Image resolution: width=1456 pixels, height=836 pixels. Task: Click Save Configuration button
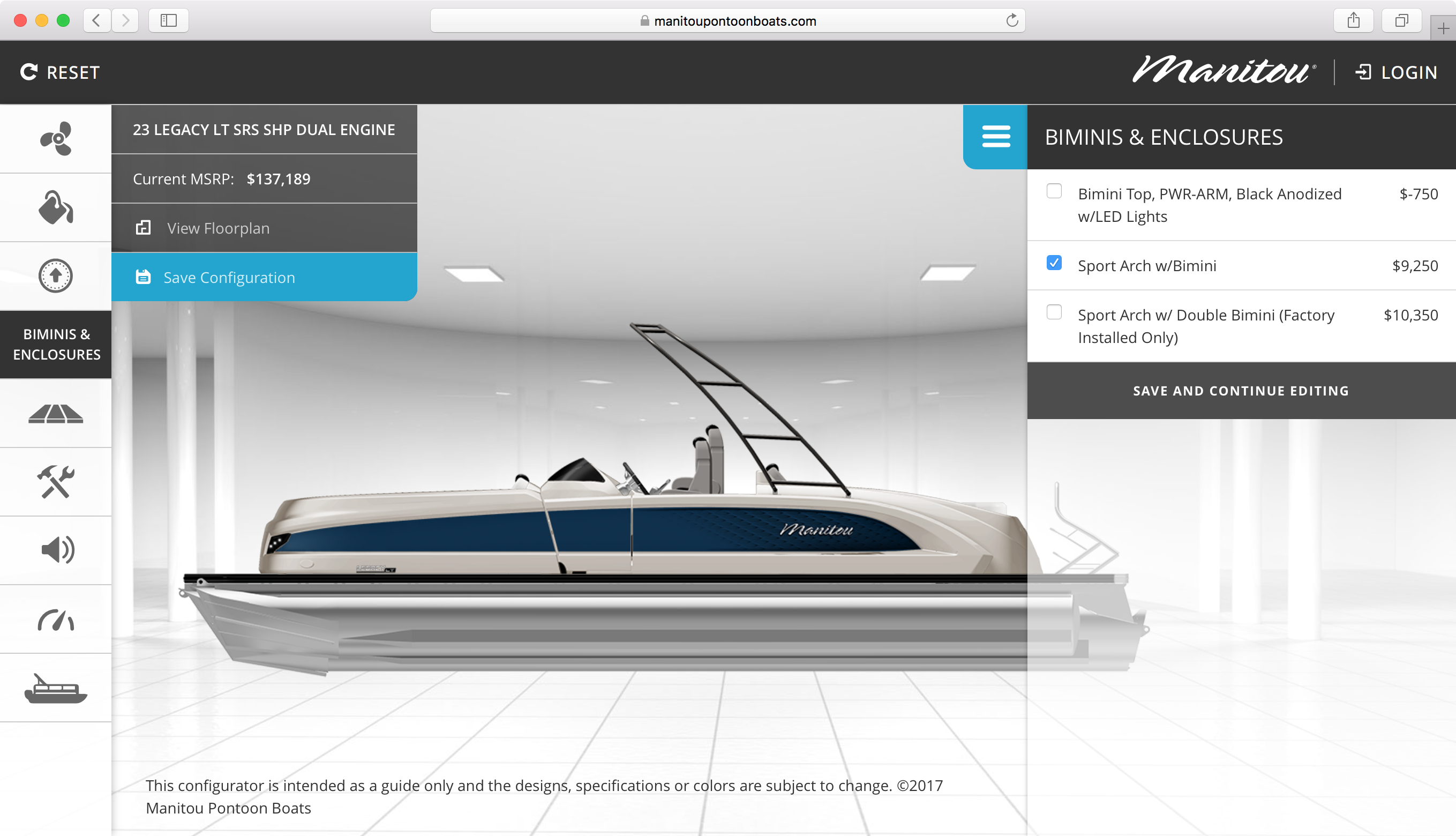[264, 278]
